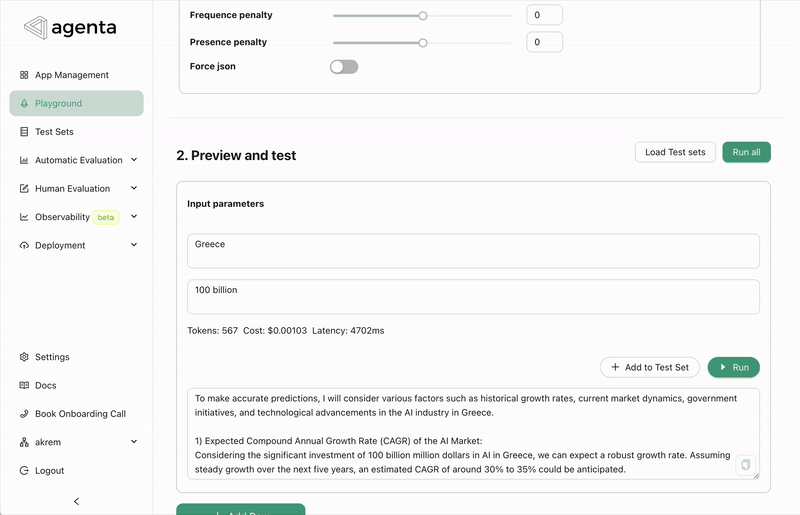Click the input field containing Greece
The height and width of the screenshot is (515, 800).
coord(473,251)
